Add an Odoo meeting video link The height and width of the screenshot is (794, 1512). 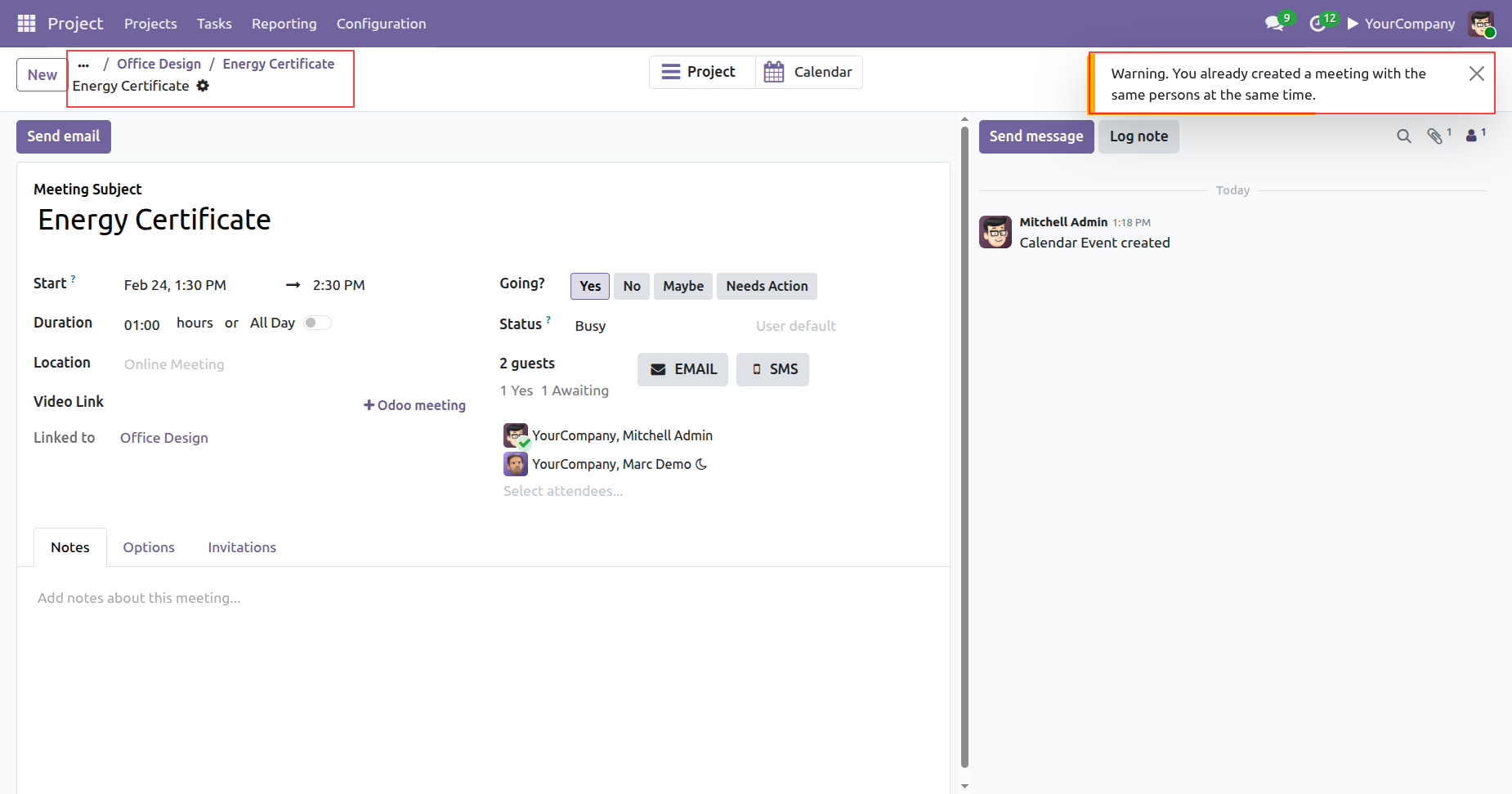tap(415, 405)
